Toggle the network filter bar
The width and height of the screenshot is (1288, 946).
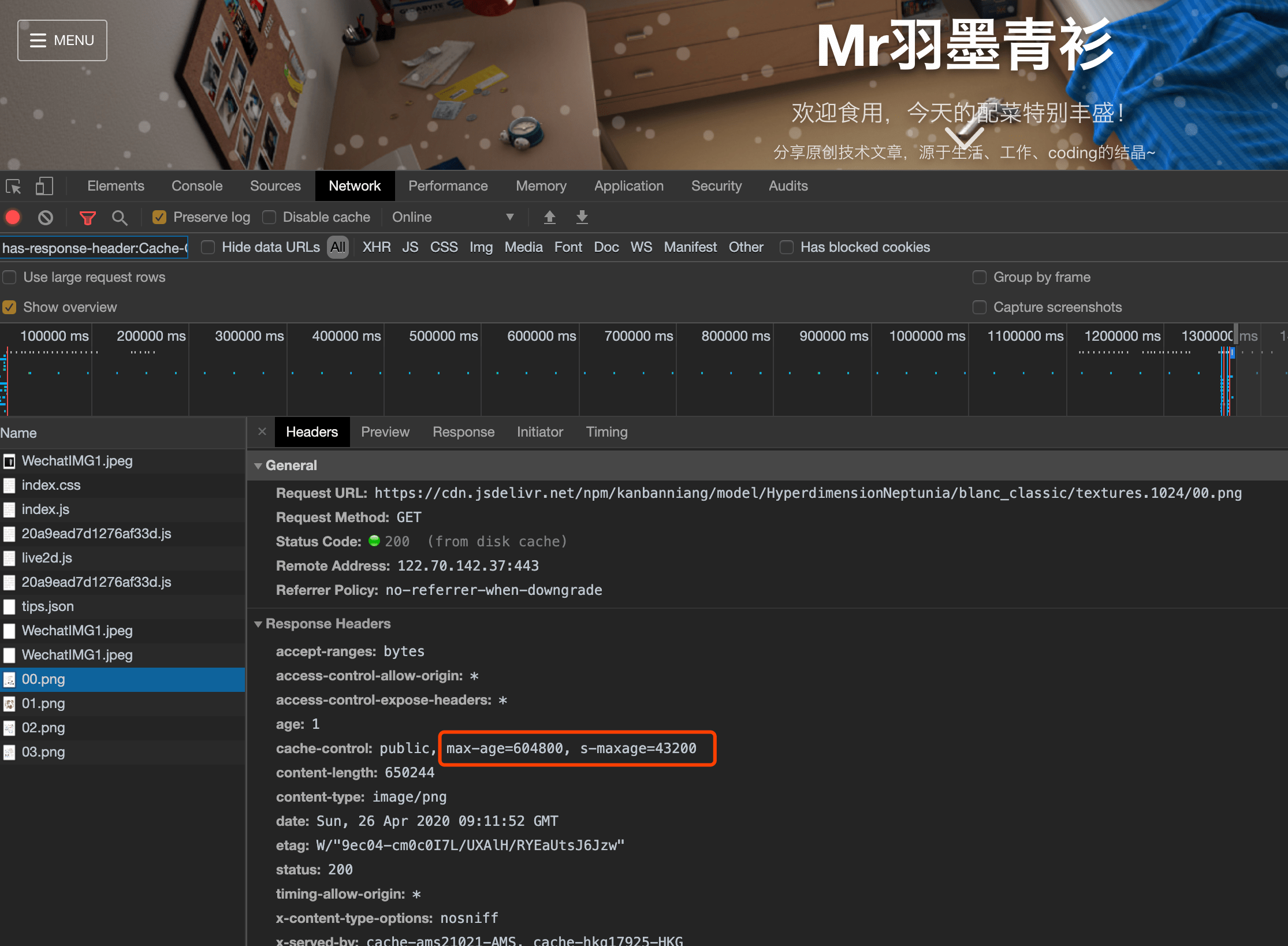pos(87,217)
